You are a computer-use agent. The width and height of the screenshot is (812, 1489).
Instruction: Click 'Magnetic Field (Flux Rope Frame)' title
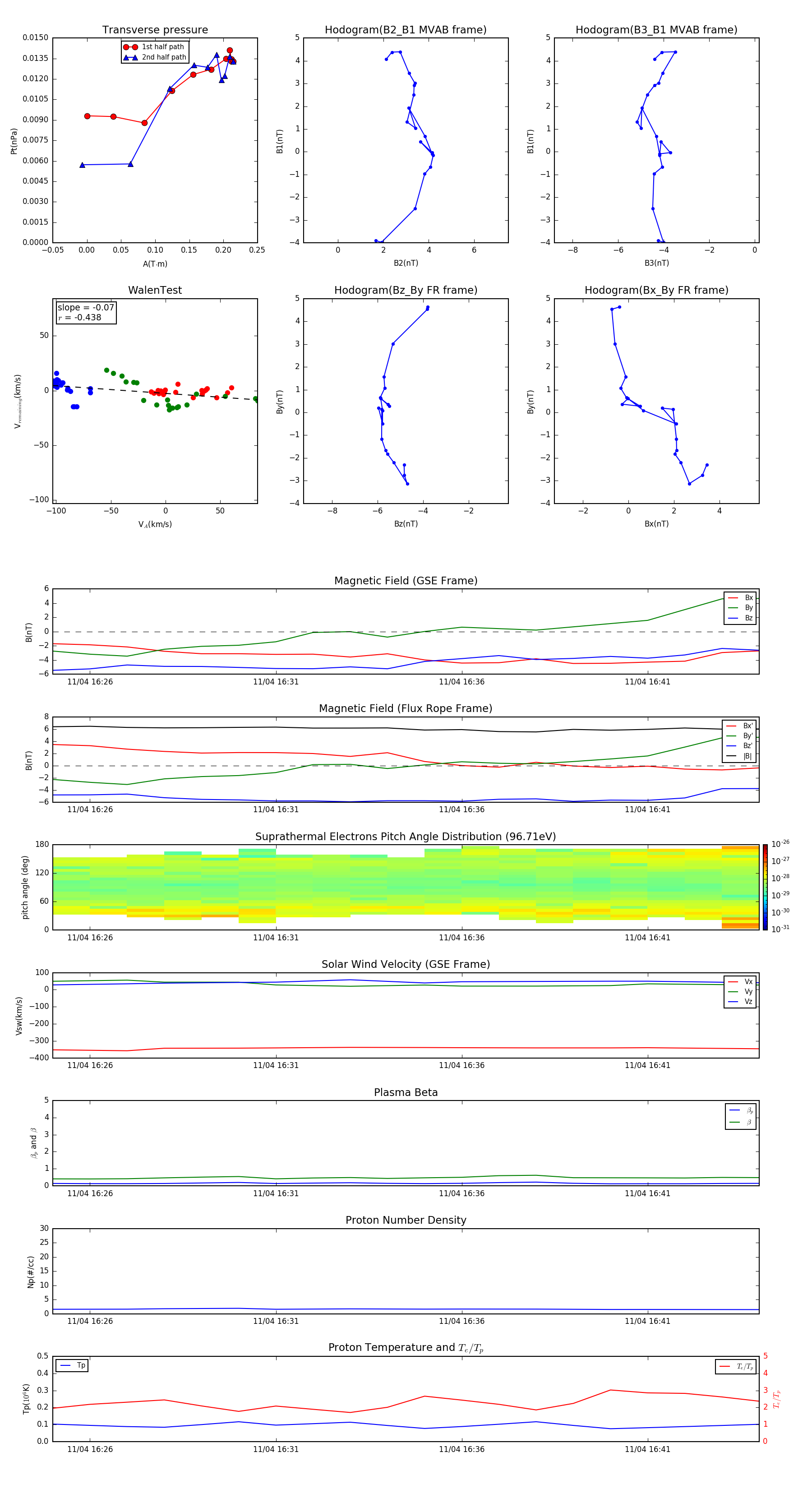coord(406,709)
